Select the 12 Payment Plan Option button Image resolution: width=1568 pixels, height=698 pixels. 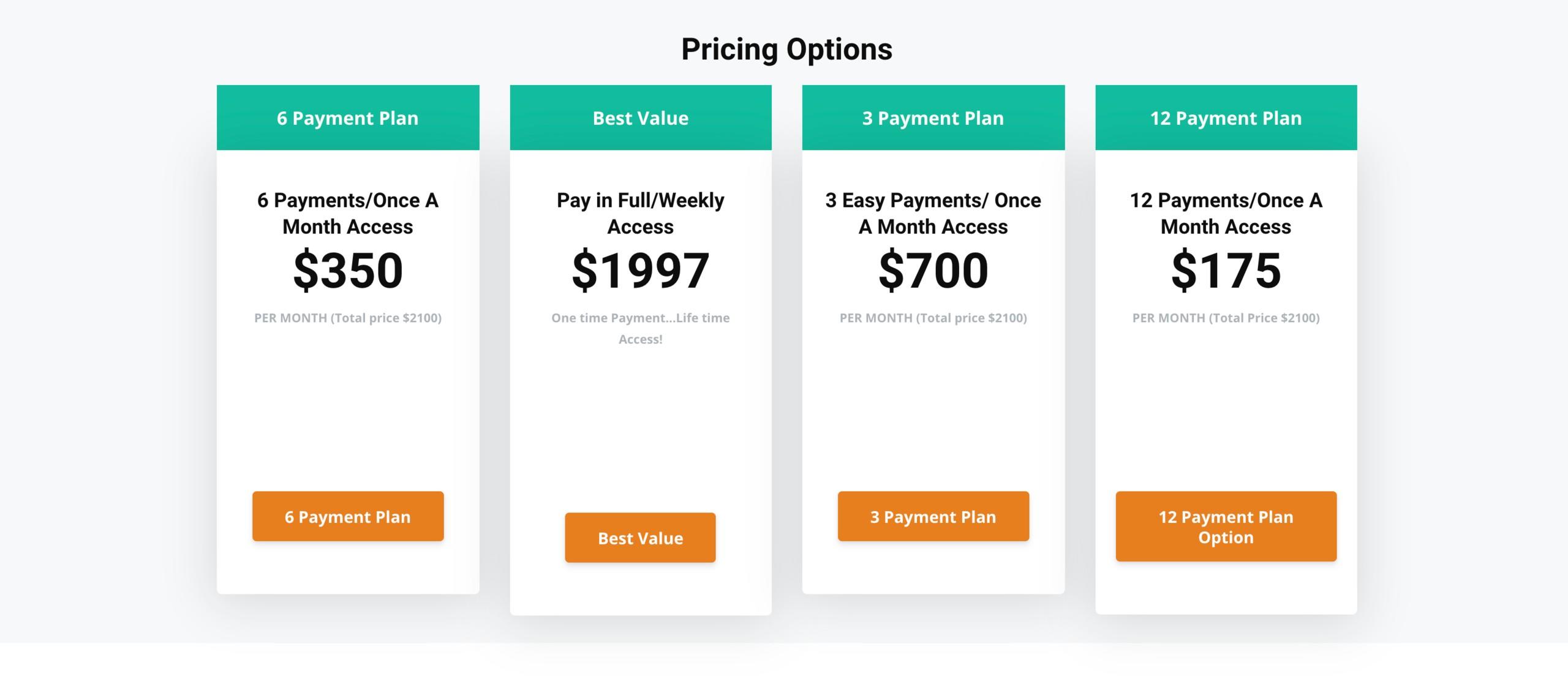click(1226, 527)
